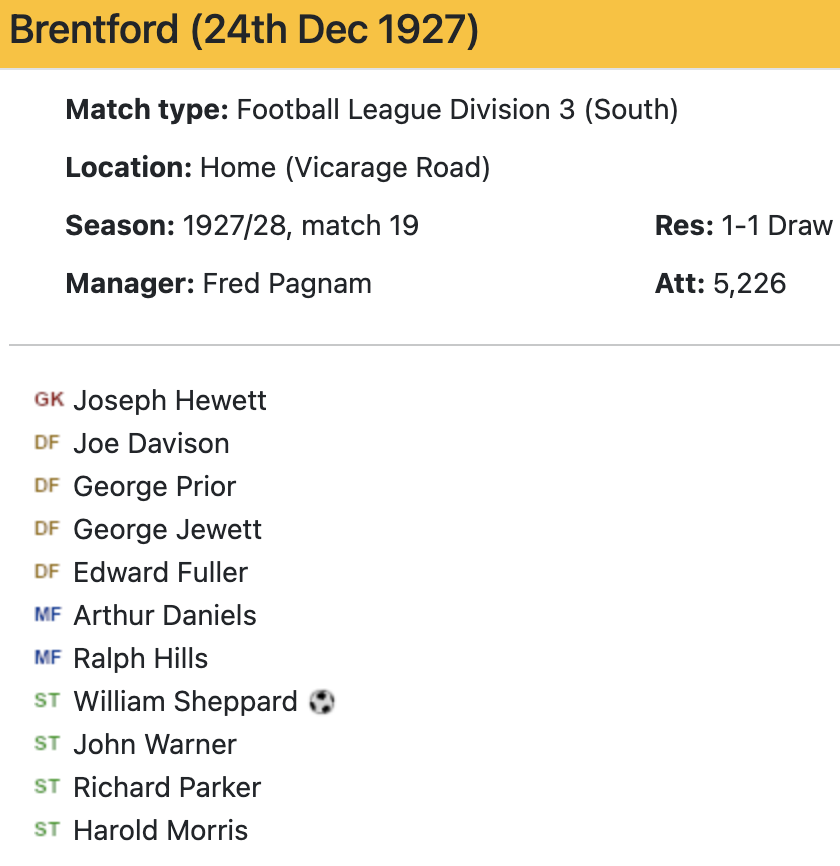Screen dimensions: 840x866
Task: Click the DF icon beside Edward Fuller
Action: 48,572
